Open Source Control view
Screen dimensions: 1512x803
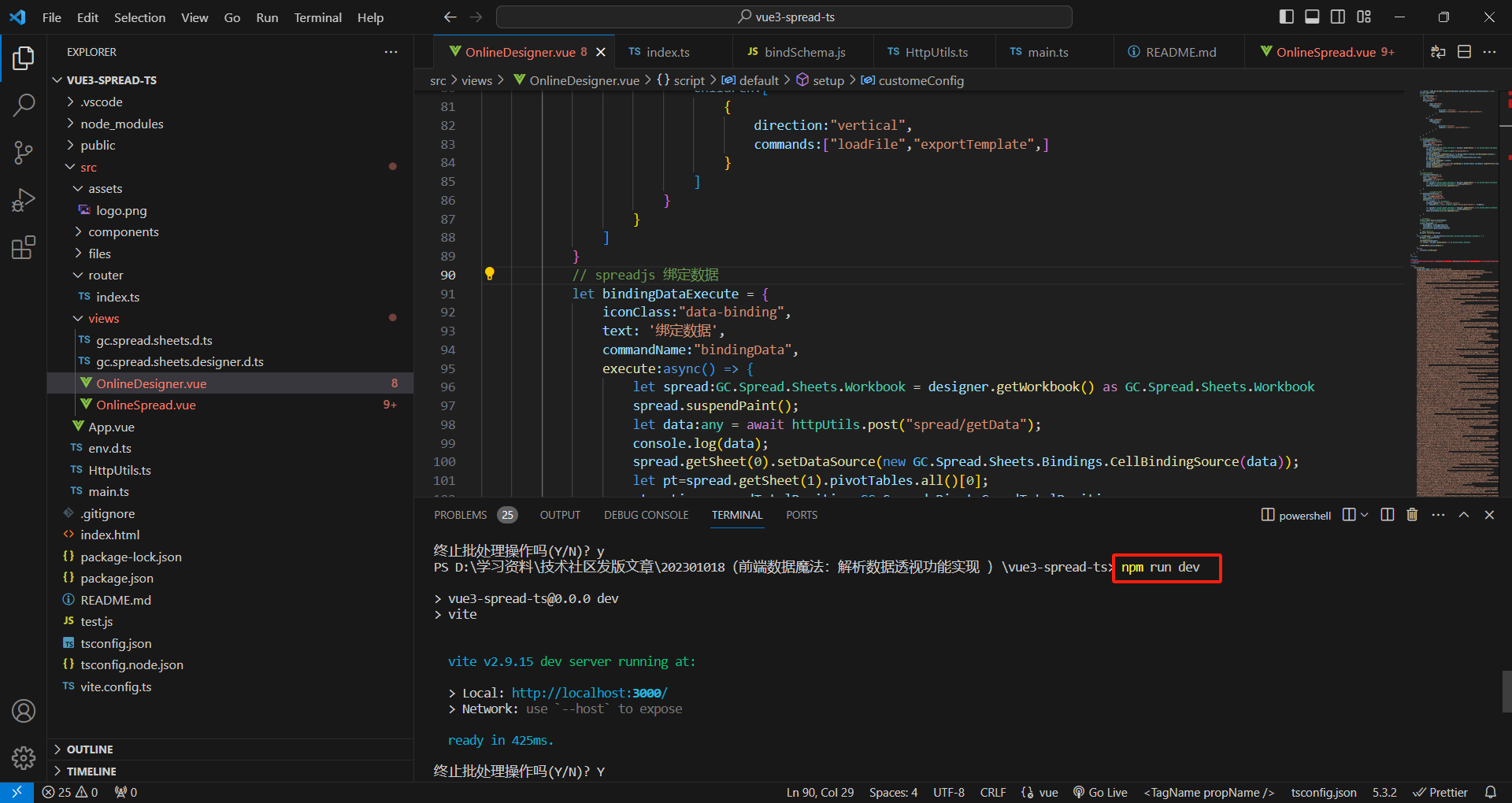click(24, 152)
